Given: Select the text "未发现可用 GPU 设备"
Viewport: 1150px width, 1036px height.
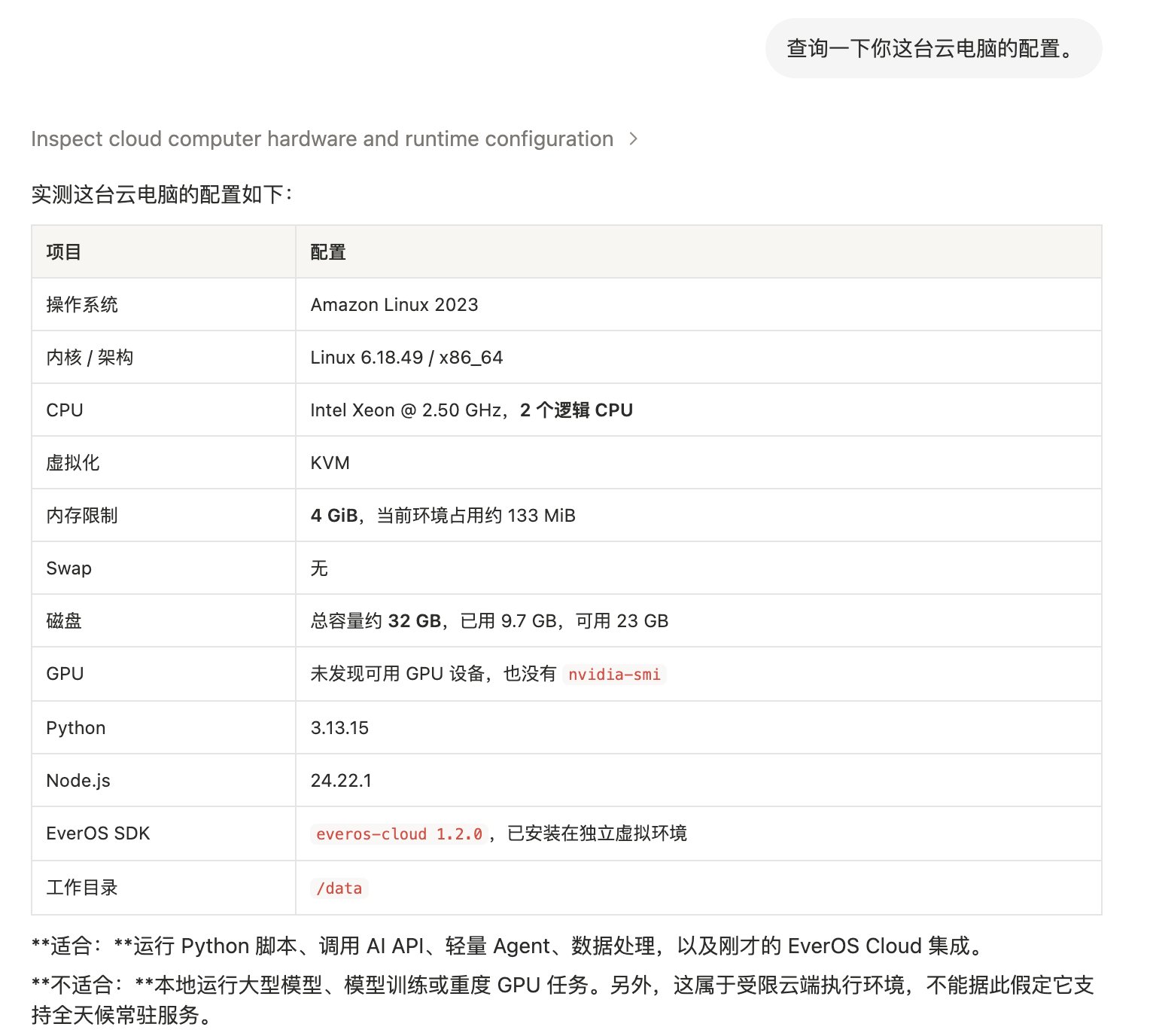Looking at the screenshot, I should 397,673.
